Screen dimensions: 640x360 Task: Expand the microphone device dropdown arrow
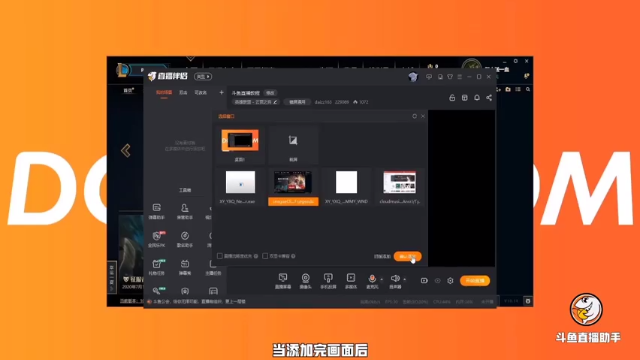[x=382, y=280]
